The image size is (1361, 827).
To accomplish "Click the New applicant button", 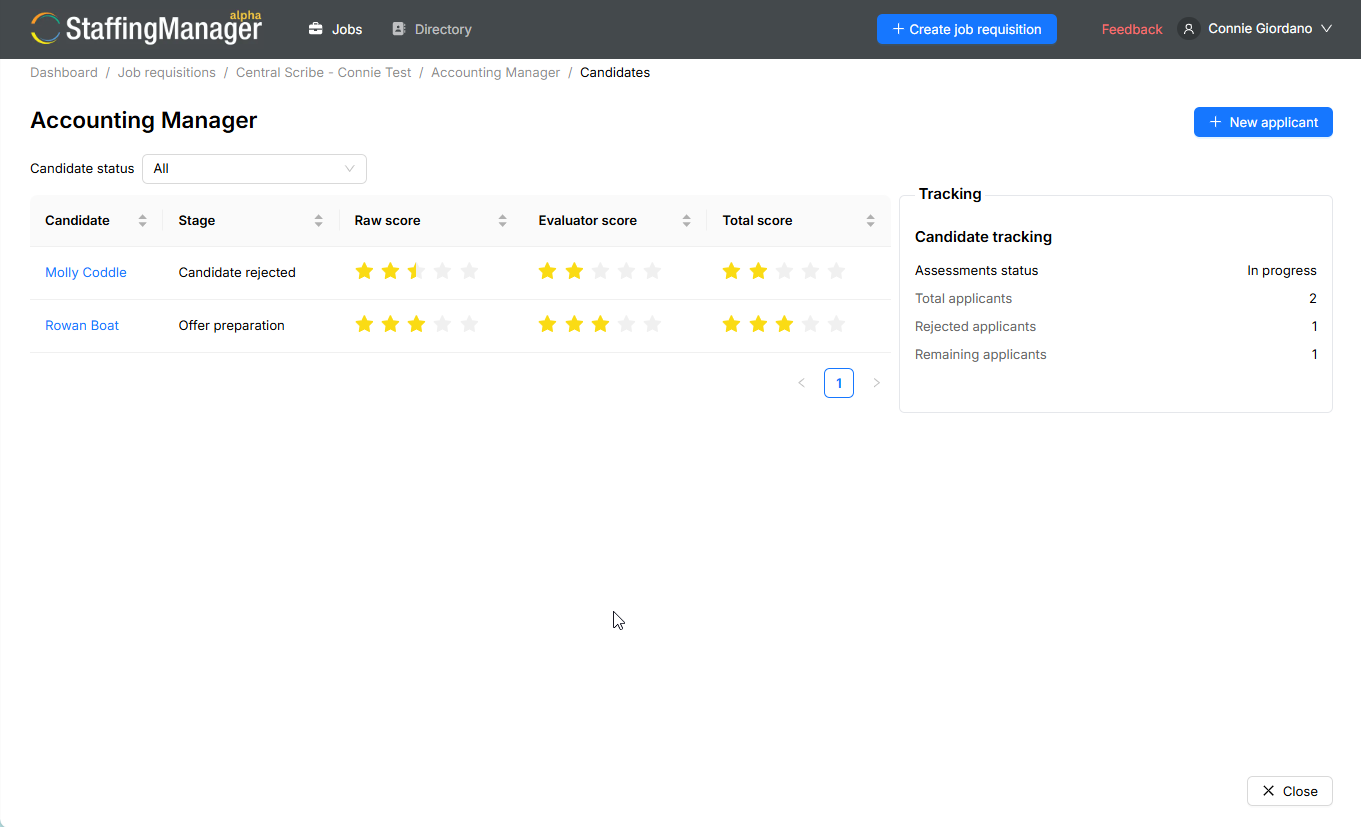I will (x=1263, y=122).
